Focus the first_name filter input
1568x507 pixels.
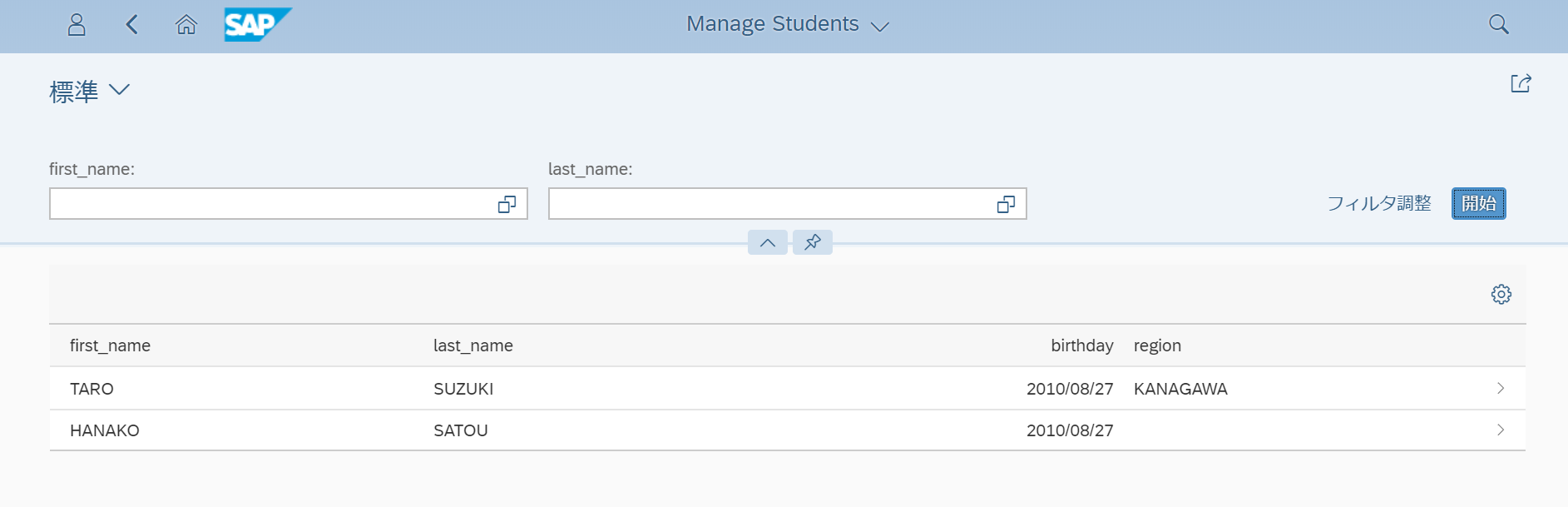[270, 204]
